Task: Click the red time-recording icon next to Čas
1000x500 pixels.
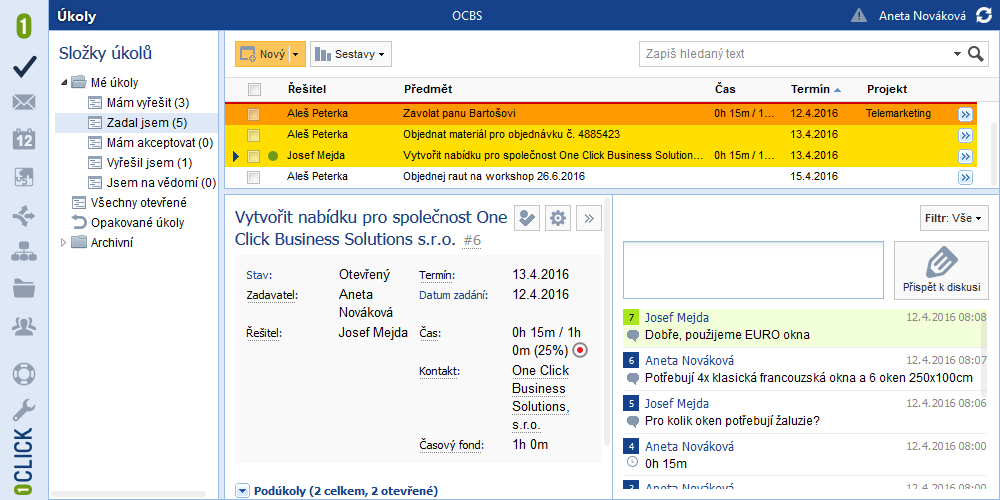Action: tap(579, 350)
